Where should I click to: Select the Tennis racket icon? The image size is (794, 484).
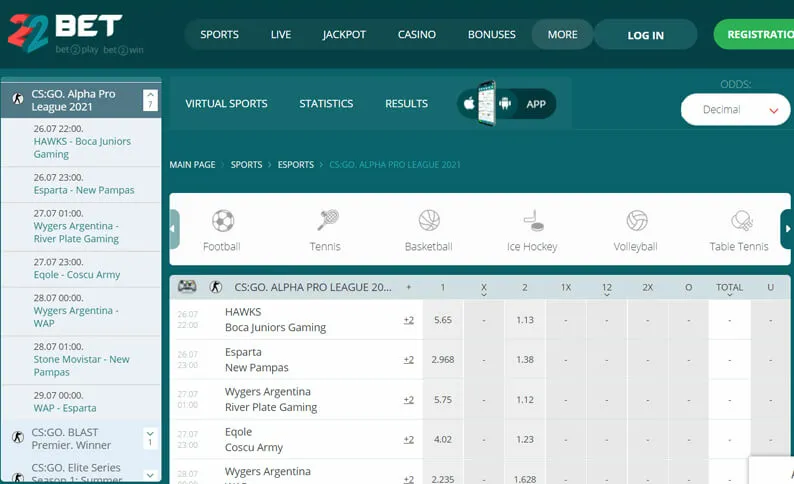pos(328,220)
